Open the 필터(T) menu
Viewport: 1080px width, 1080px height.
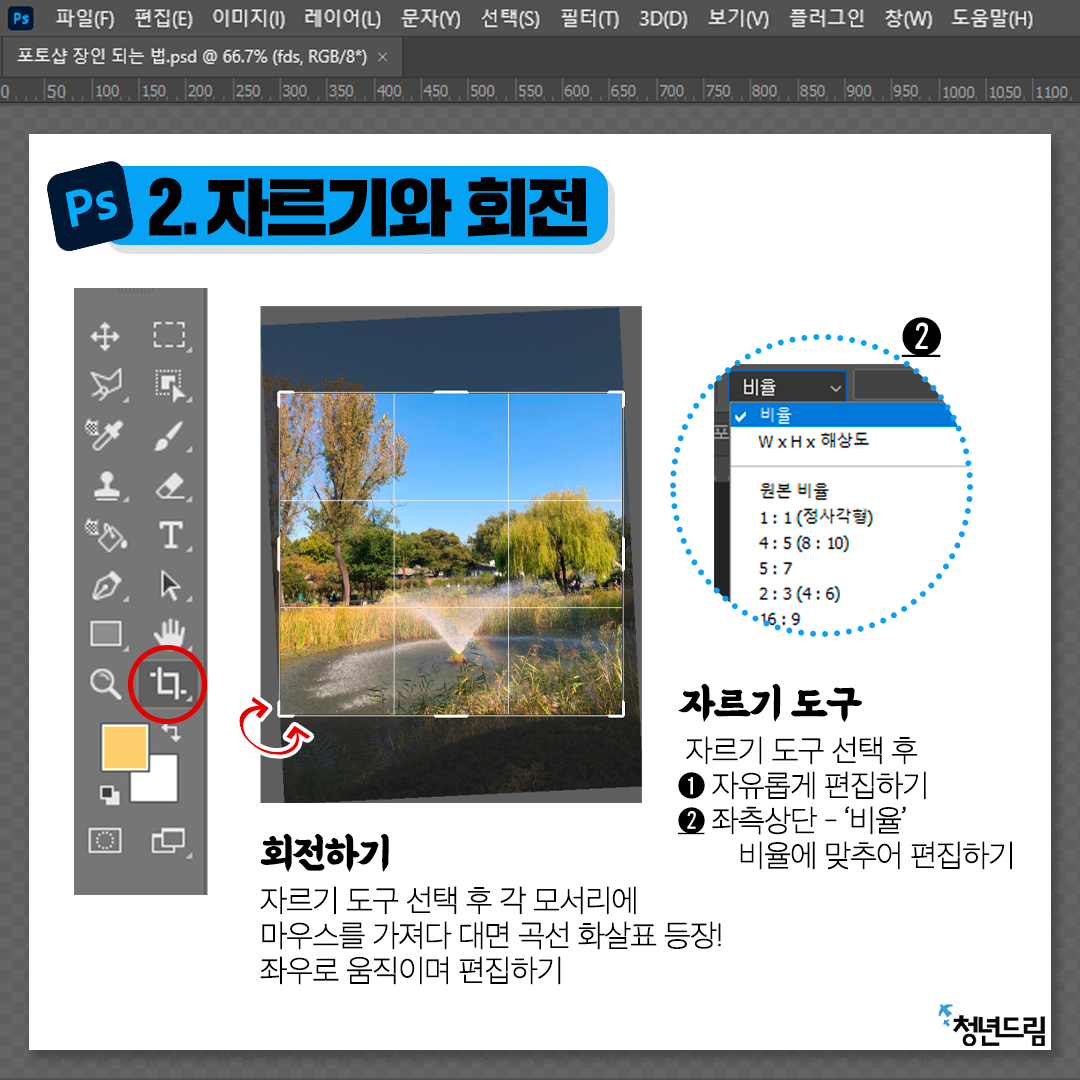589,18
